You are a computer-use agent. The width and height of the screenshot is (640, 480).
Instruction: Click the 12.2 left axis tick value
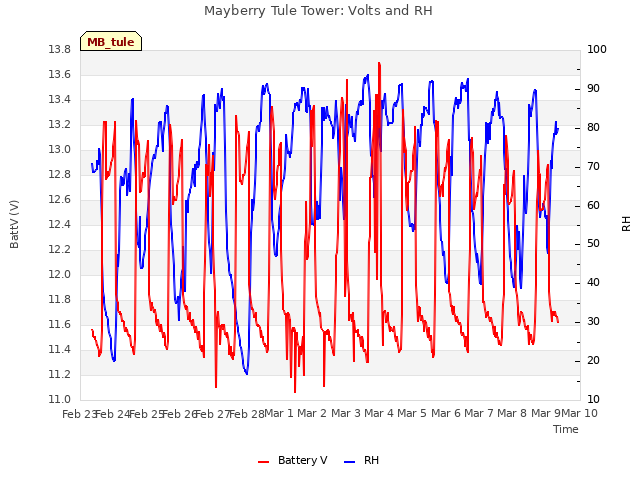tap(60, 249)
